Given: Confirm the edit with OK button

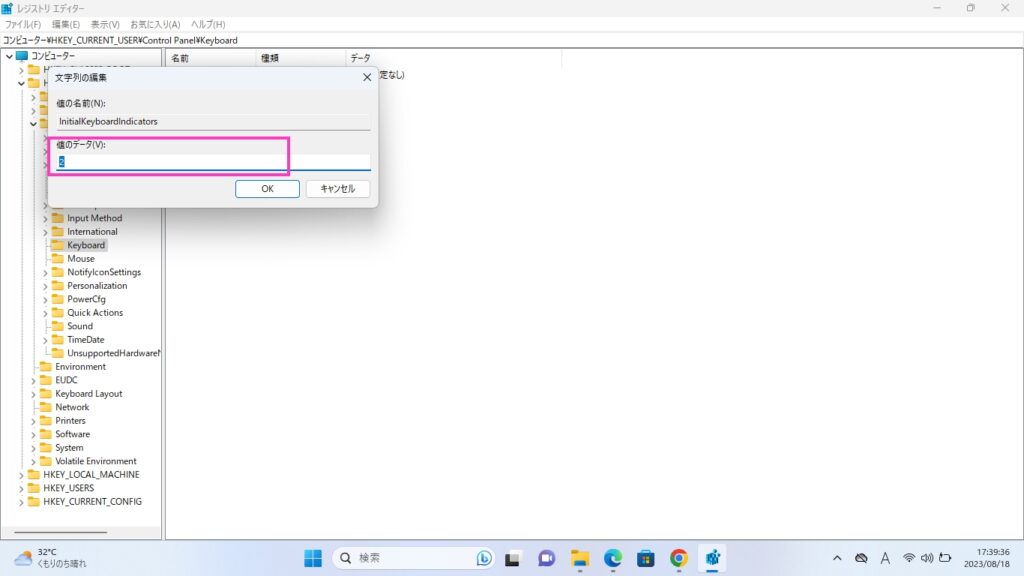Looking at the screenshot, I should tap(267, 188).
